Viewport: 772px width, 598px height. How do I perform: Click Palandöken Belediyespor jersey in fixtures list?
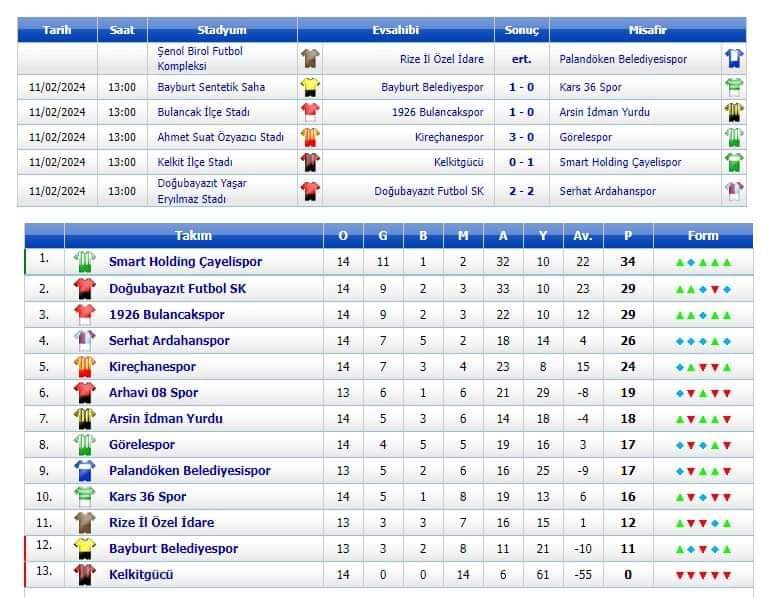pos(734,59)
